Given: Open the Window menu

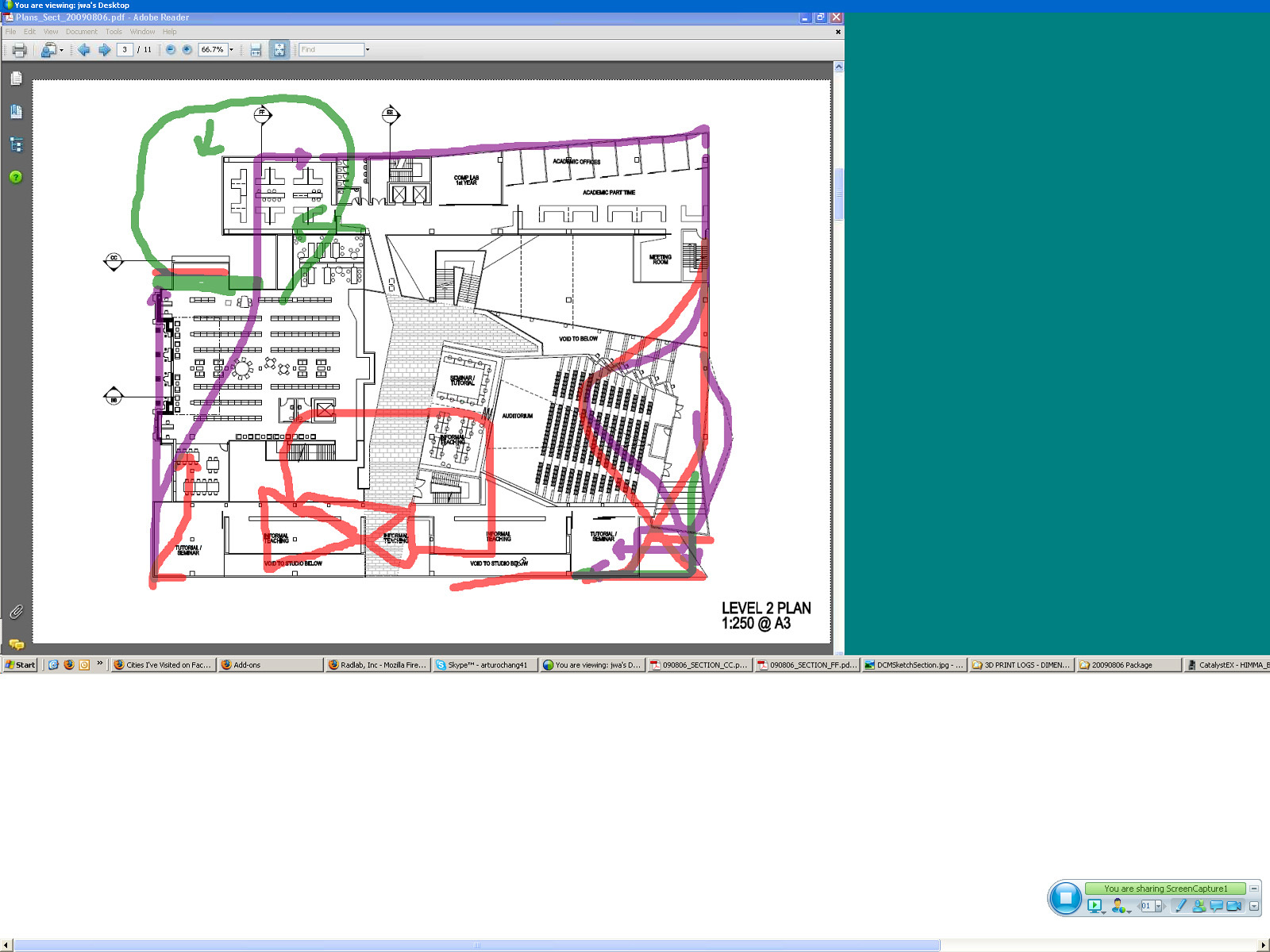Looking at the screenshot, I should [x=143, y=32].
